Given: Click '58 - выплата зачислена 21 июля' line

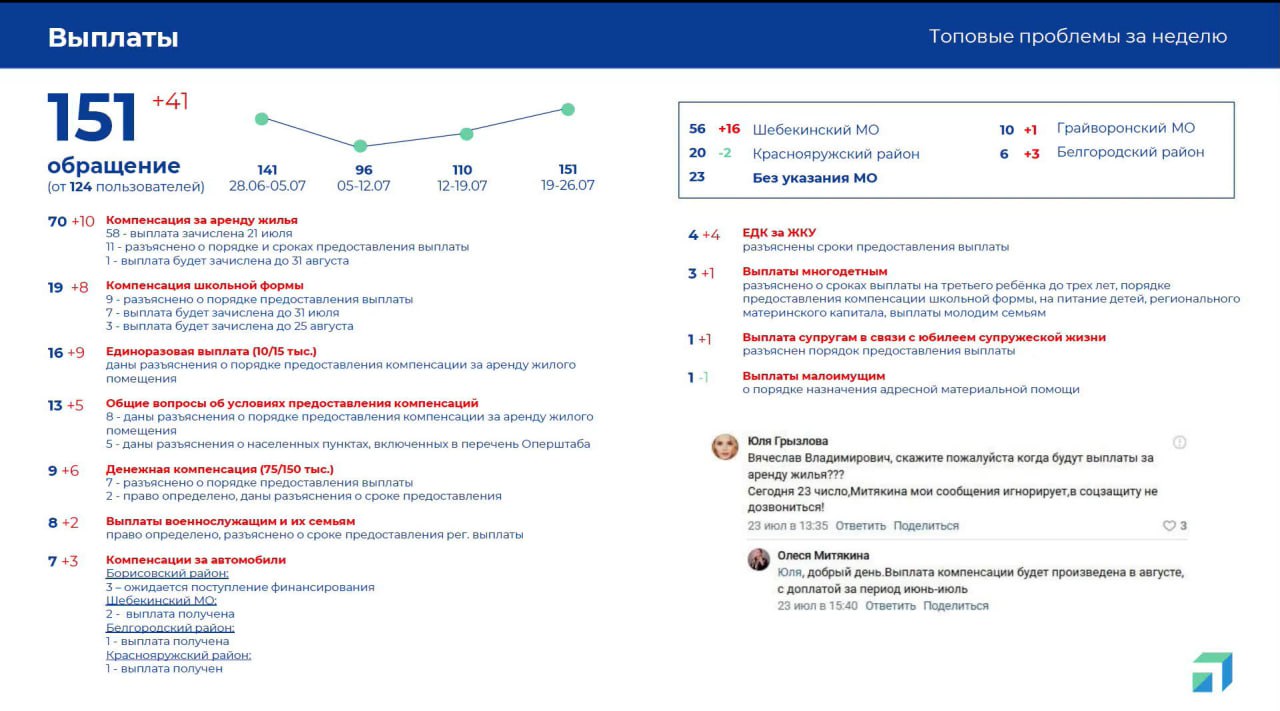Looking at the screenshot, I should pyautogui.click(x=199, y=234).
